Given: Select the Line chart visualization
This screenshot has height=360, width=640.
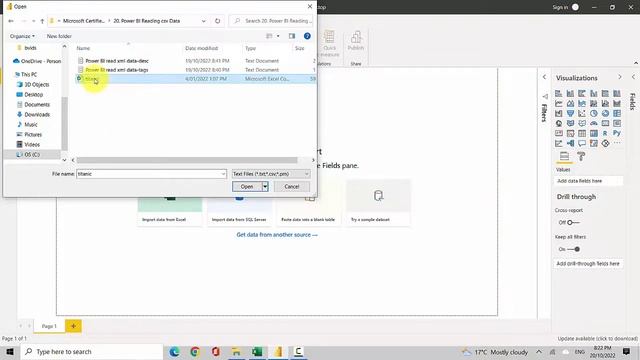Looking at the screenshot, I should 558,103.
